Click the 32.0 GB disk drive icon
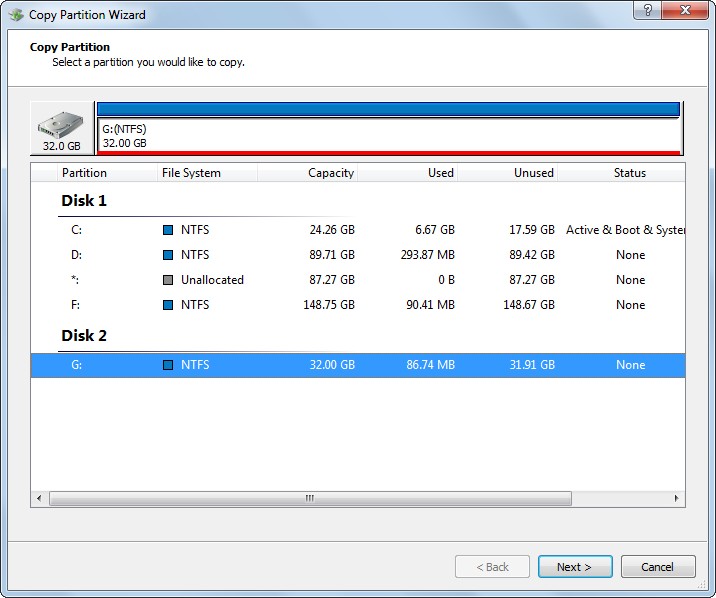The width and height of the screenshot is (716, 598). pyautogui.click(x=62, y=128)
